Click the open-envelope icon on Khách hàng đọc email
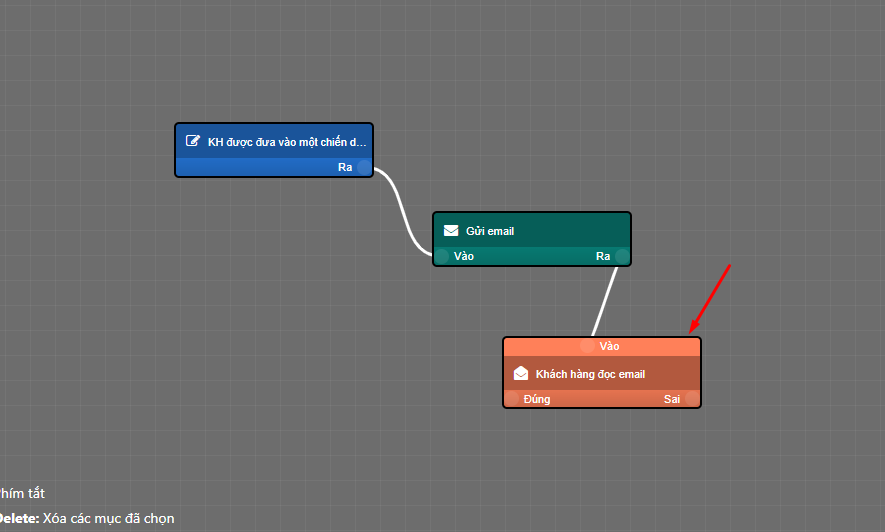 (x=521, y=374)
